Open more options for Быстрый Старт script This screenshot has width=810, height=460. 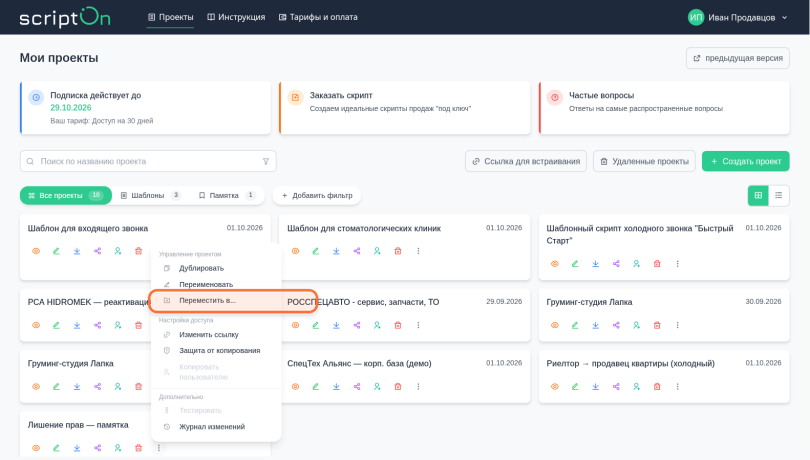click(x=678, y=264)
